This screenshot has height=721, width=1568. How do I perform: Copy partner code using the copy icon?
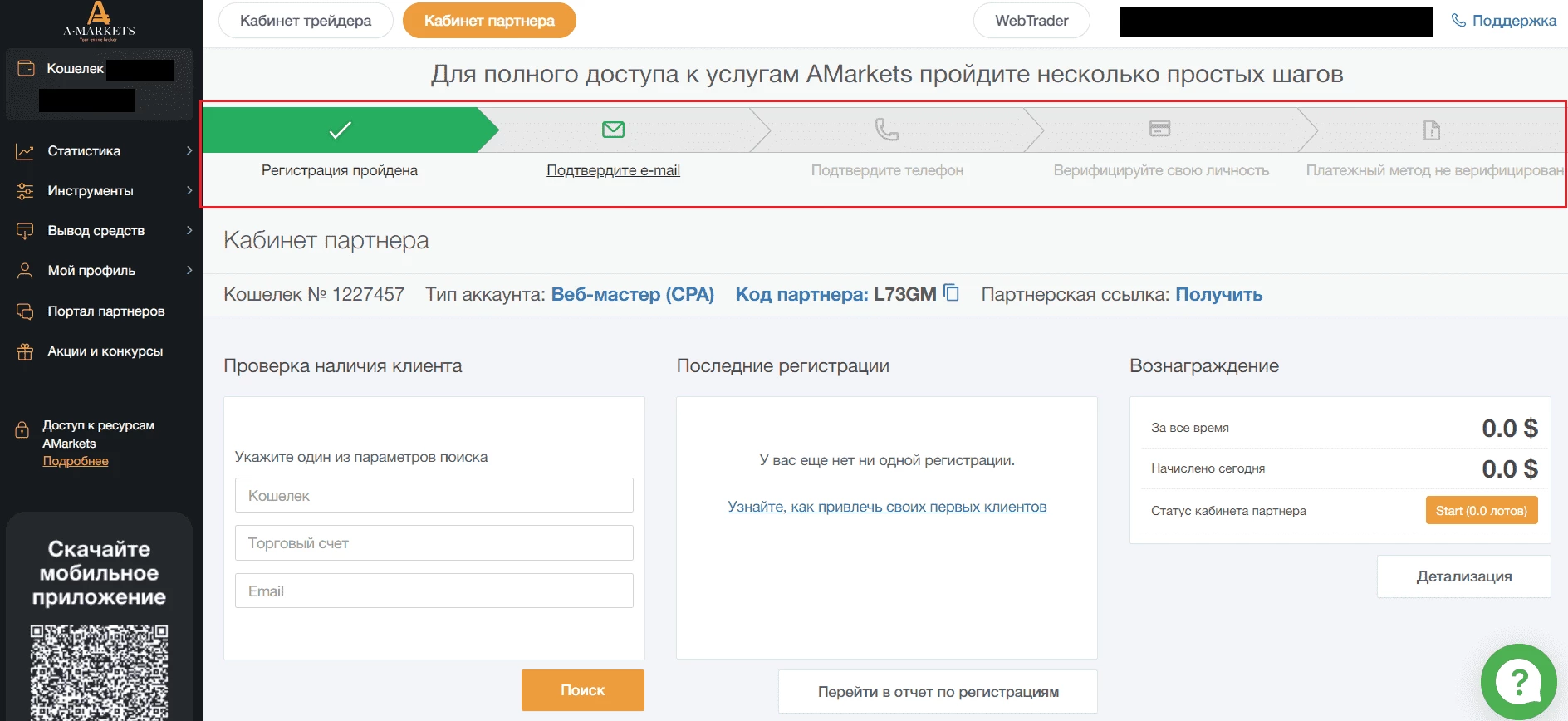click(x=952, y=293)
